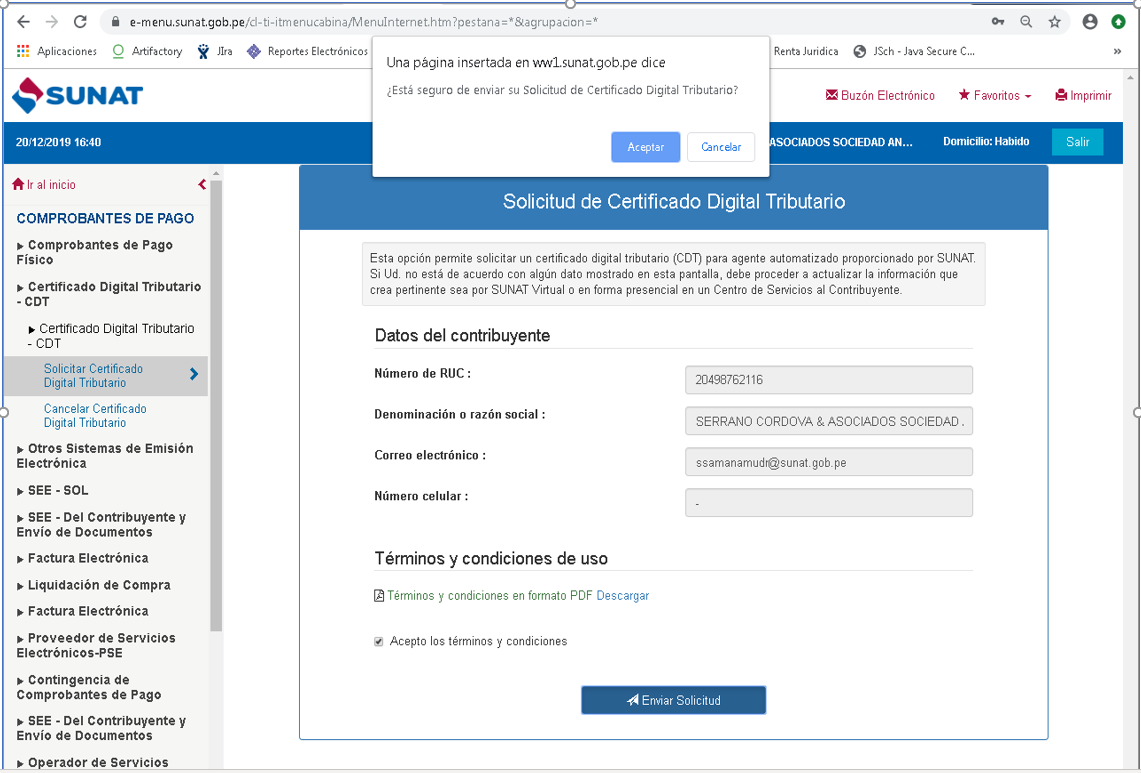1141x773 pixels.
Task: Open the Aplicaciones bookmarks shortcut
Action: tap(57, 51)
